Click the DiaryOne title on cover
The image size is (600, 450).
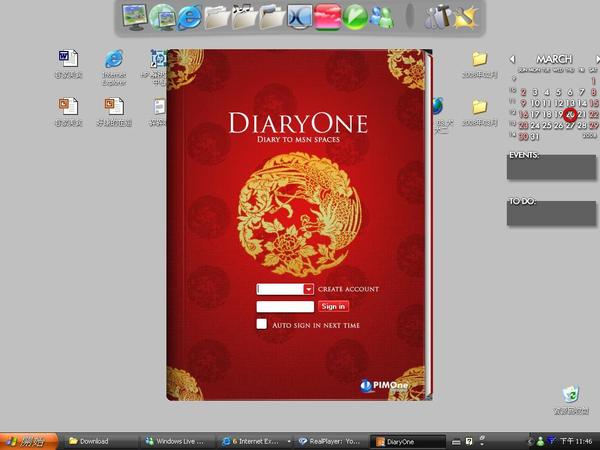point(298,123)
